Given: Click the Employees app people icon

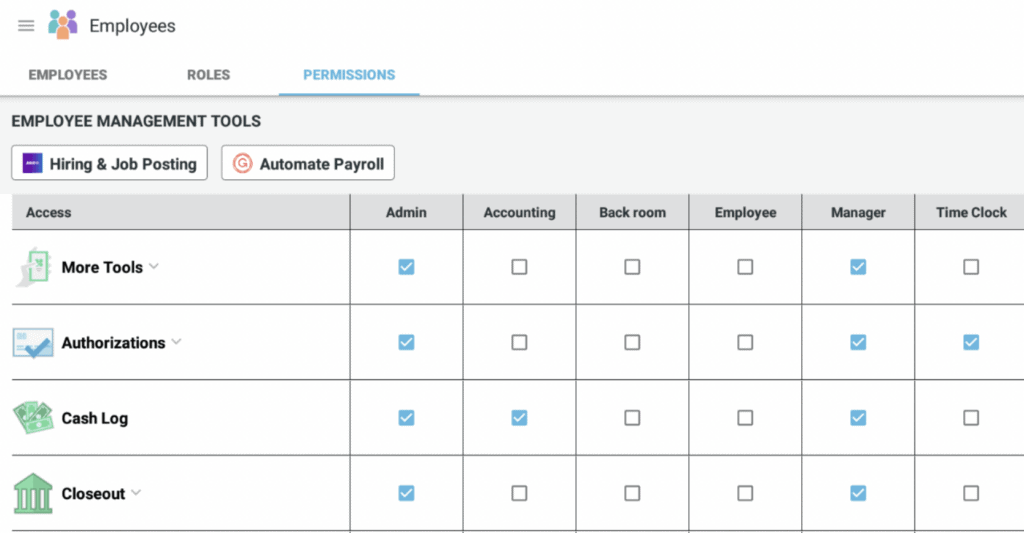Looking at the screenshot, I should pyautogui.click(x=62, y=25).
